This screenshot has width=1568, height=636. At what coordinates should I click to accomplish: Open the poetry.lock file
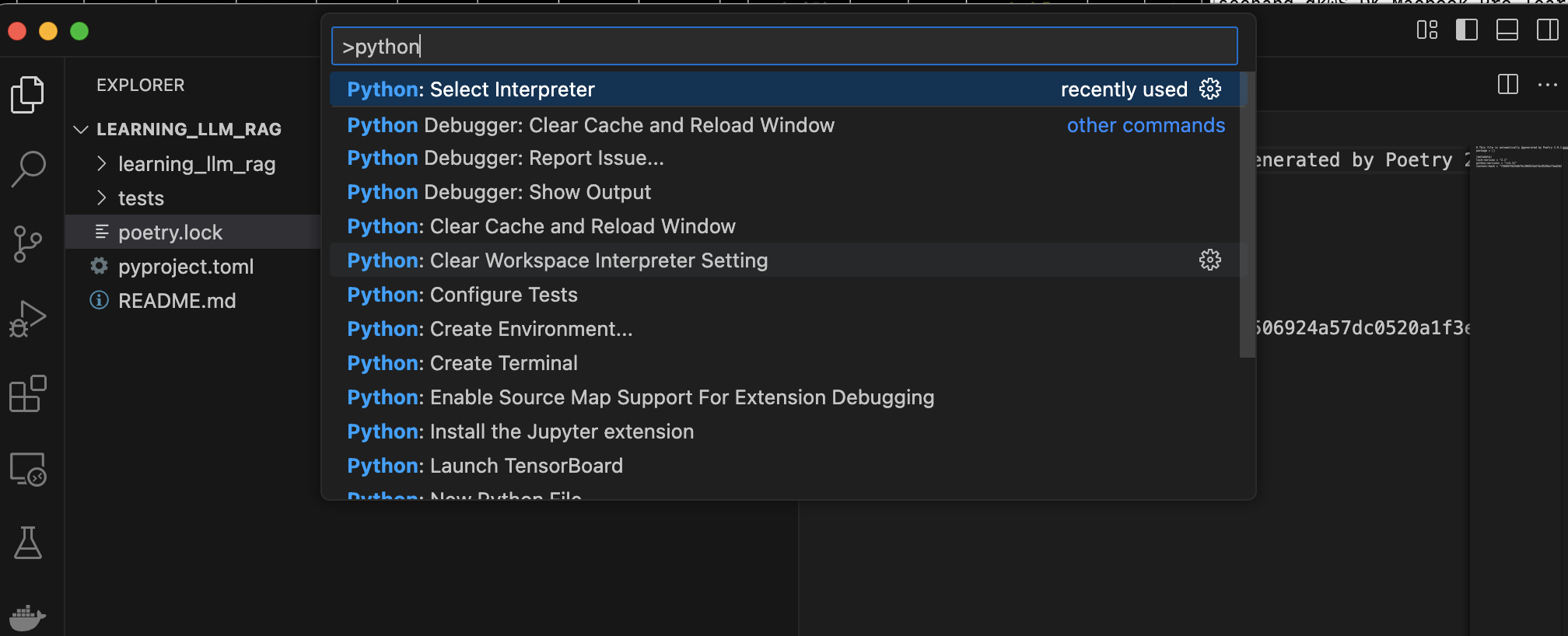[193, 232]
